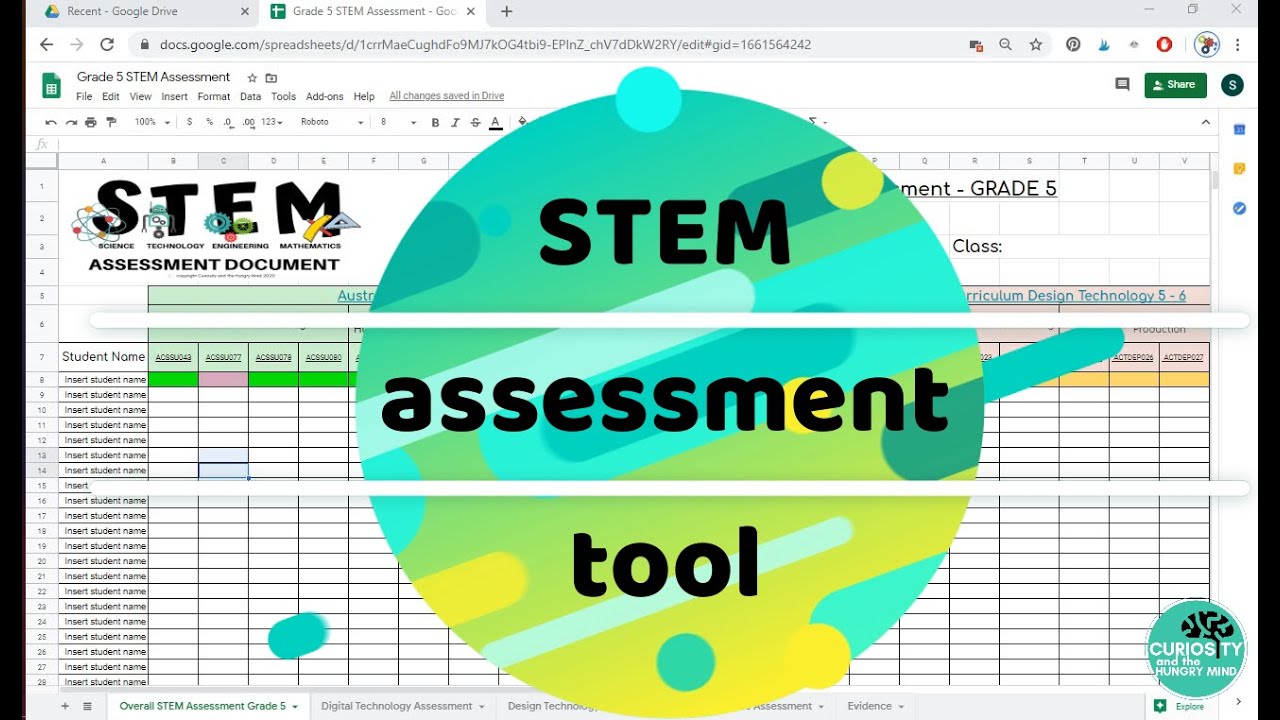Format selection as currency
The width and height of the screenshot is (1280, 720).
(x=190, y=122)
